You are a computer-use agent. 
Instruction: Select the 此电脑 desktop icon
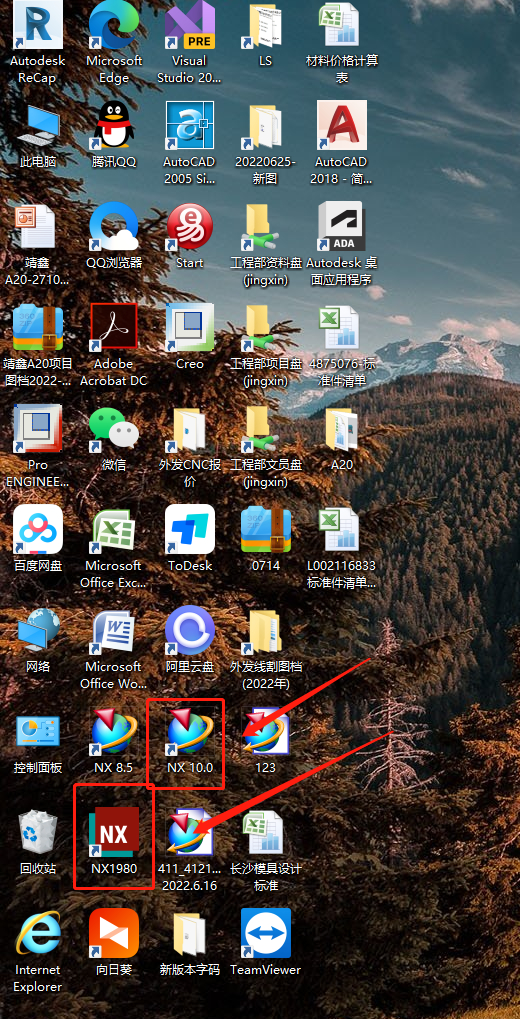pos(38,126)
